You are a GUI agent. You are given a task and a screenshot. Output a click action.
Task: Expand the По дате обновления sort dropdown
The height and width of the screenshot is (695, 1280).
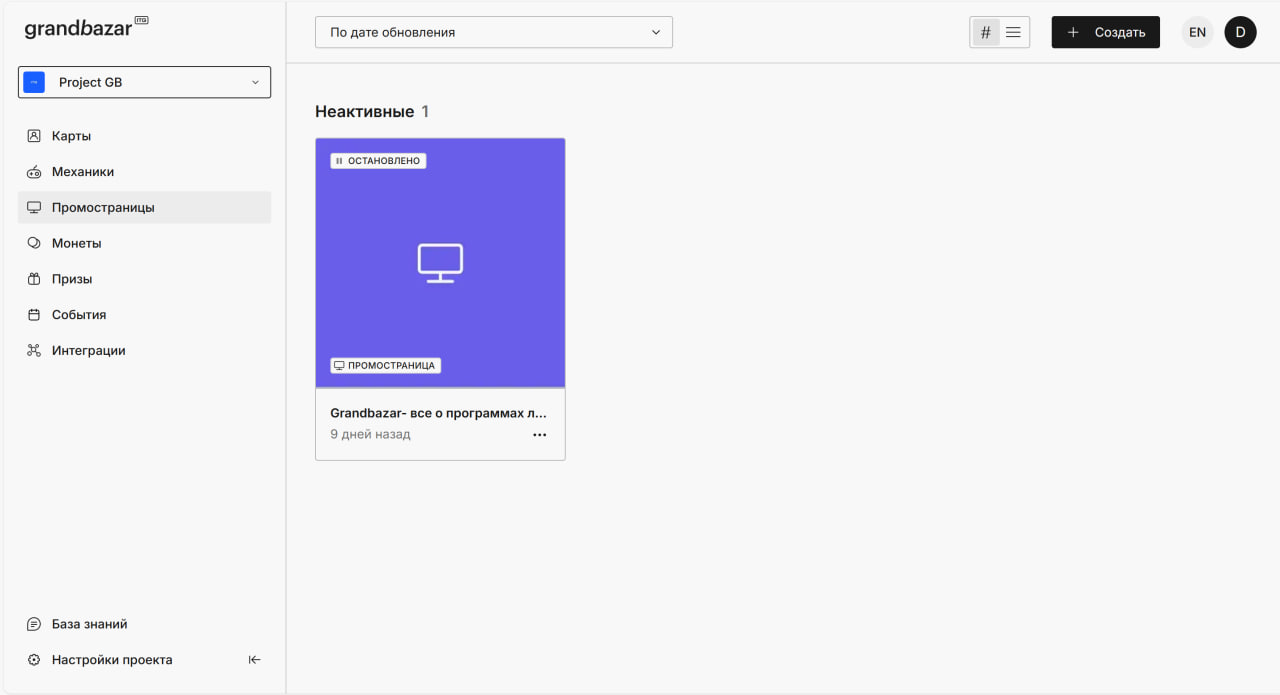[x=493, y=32]
